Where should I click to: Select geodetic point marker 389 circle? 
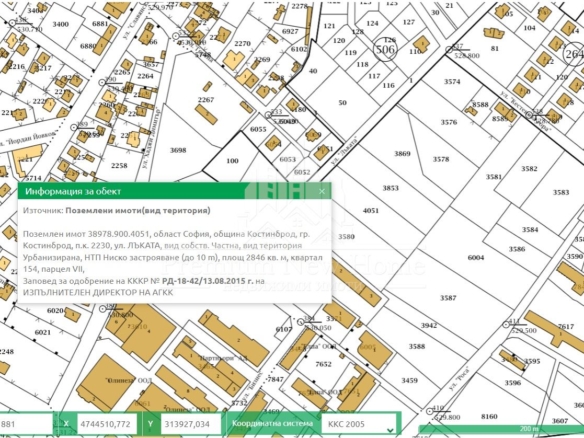click(74, 128)
